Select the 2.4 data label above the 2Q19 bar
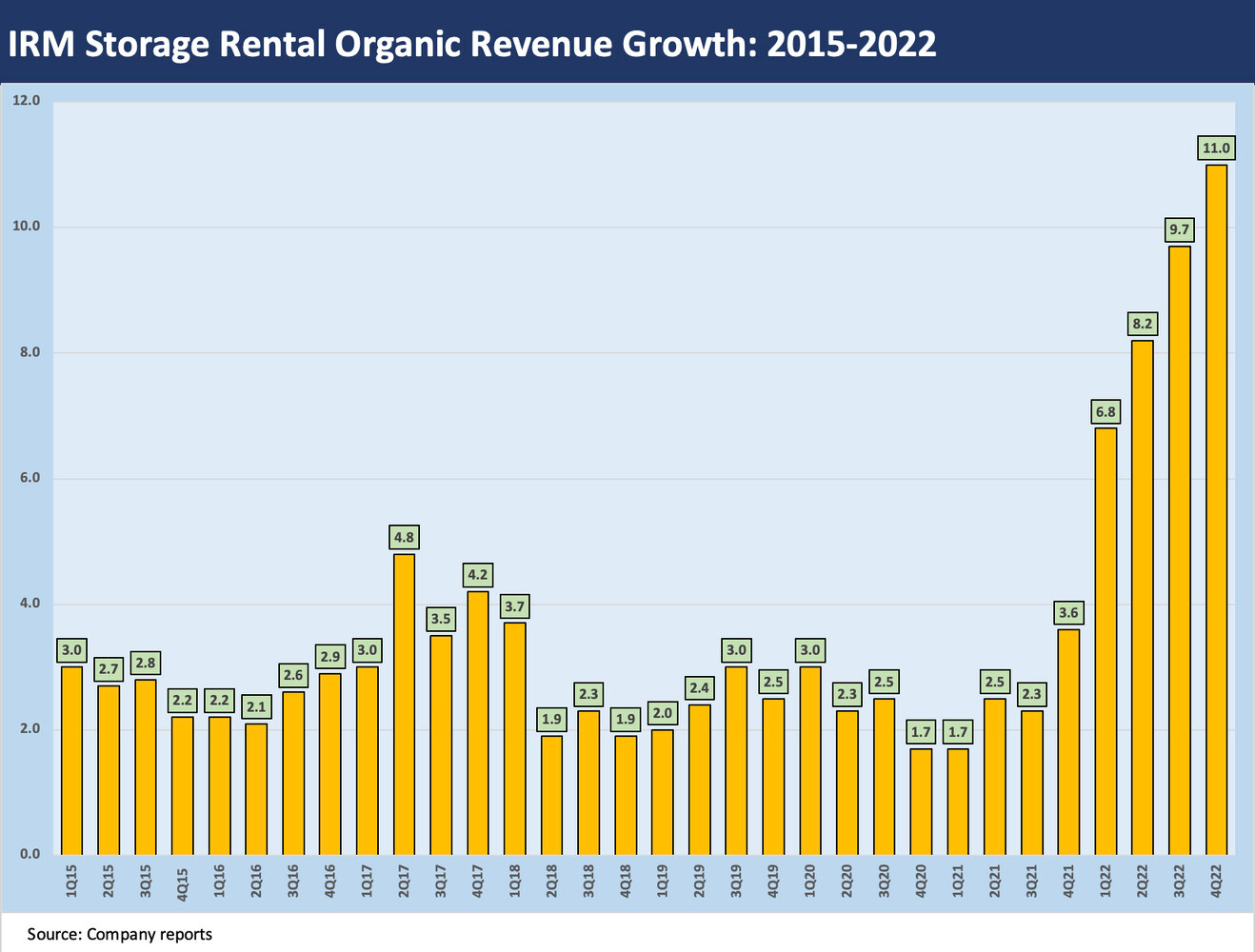The width and height of the screenshot is (1255, 952). pos(699,688)
